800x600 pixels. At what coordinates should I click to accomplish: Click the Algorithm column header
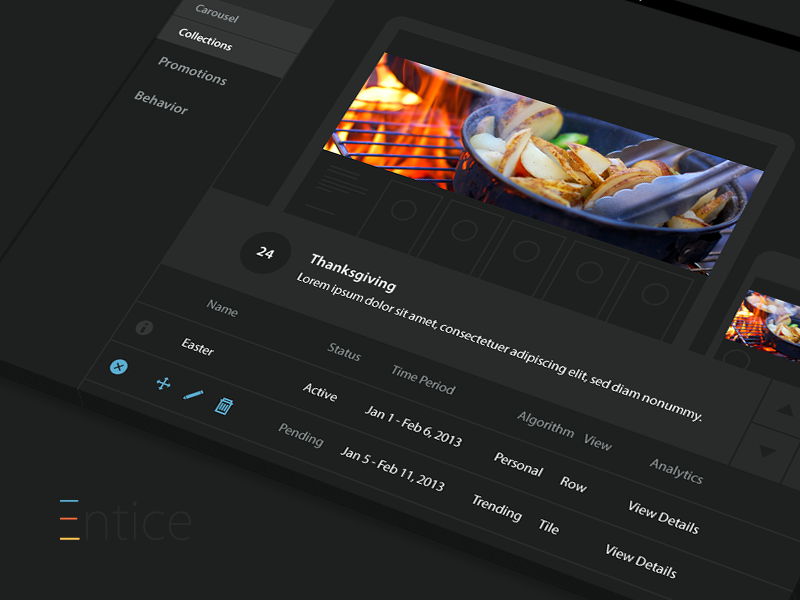[x=545, y=424]
